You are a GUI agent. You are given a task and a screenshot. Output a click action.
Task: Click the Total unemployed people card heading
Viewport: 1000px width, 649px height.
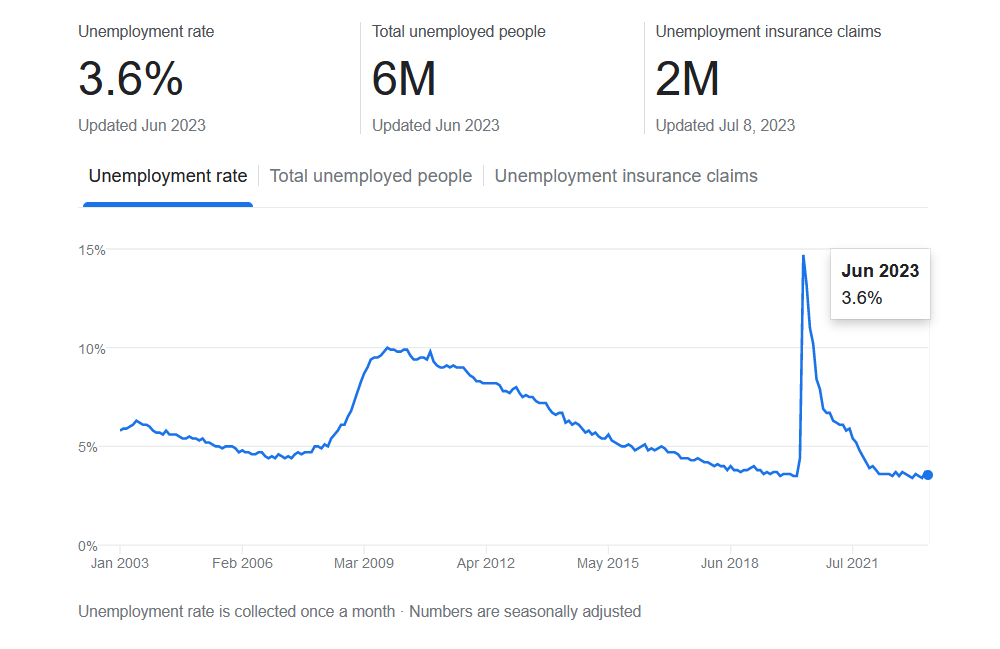coord(459,31)
